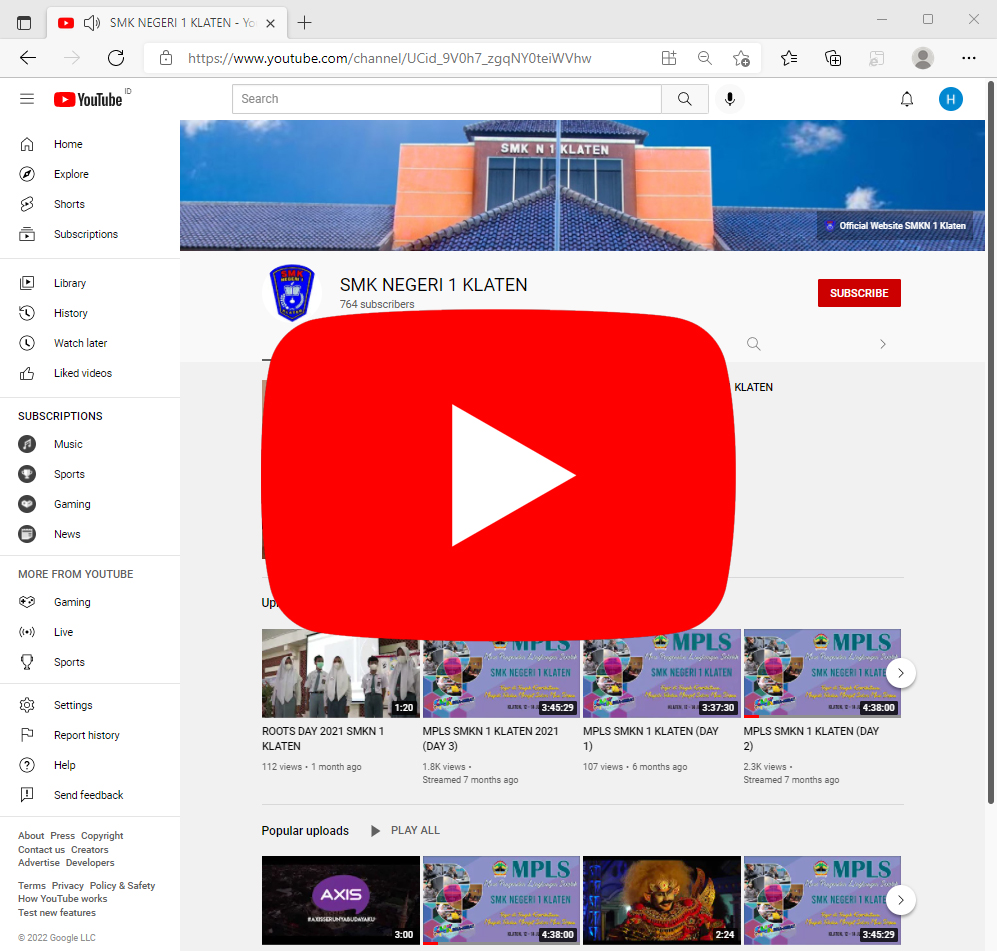Open the account avatar 'H' menu
This screenshot has height=951, width=997.
pos(951,99)
